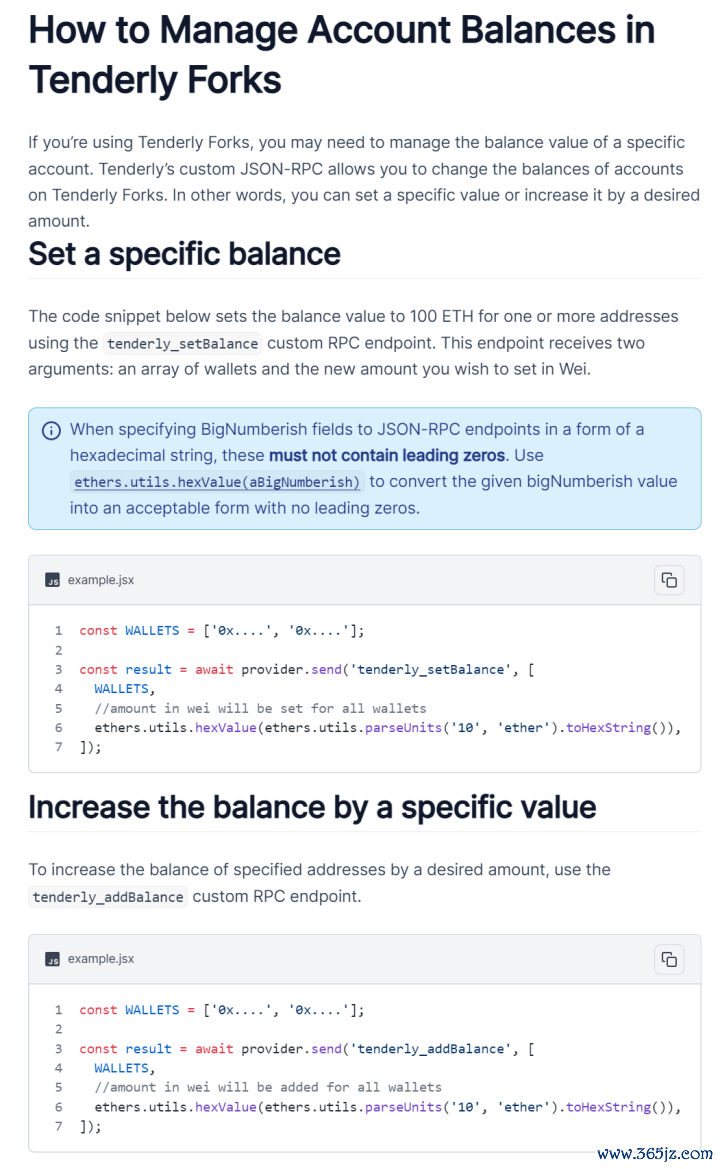
Task: Click the inline tenderly_addBalance code label
Action: 108,897
